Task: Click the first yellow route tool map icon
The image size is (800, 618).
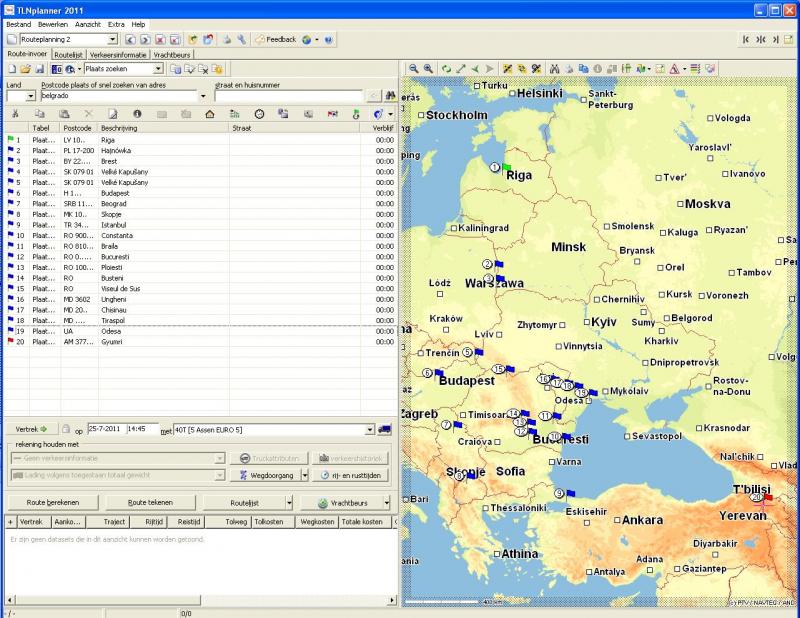Action: (507, 69)
